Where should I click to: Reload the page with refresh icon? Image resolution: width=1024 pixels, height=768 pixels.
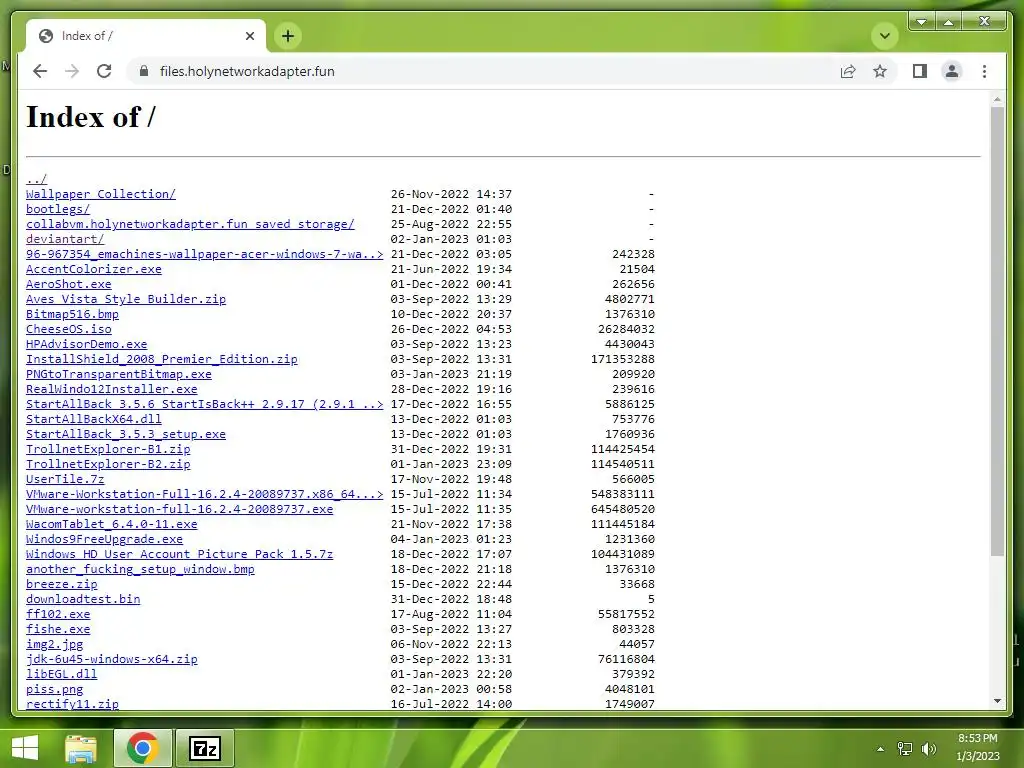tap(104, 71)
